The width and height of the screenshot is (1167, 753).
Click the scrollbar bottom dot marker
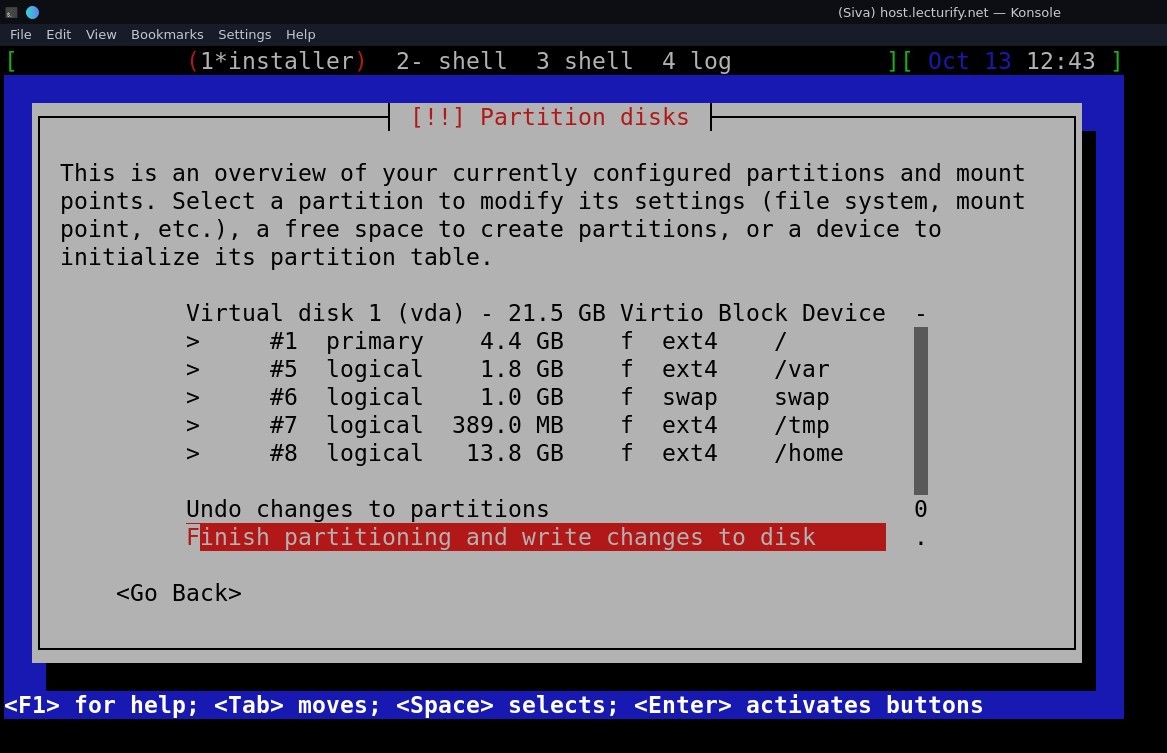pos(921,542)
